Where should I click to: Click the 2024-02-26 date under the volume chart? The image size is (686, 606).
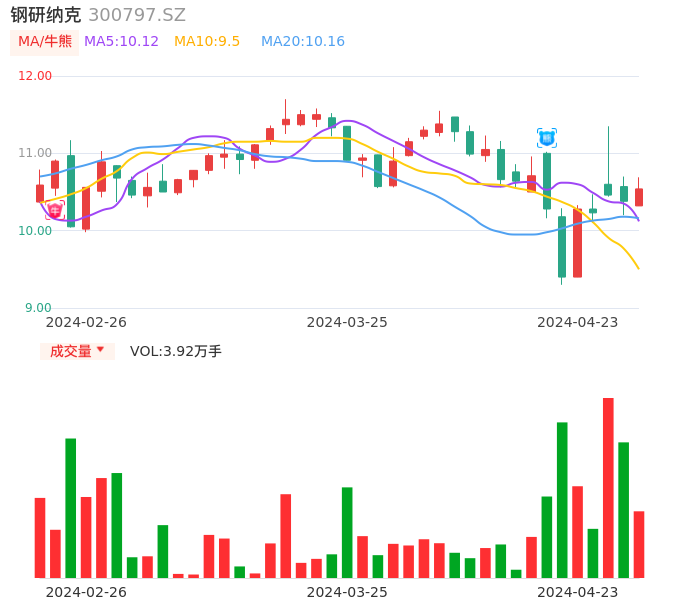(x=86, y=592)
